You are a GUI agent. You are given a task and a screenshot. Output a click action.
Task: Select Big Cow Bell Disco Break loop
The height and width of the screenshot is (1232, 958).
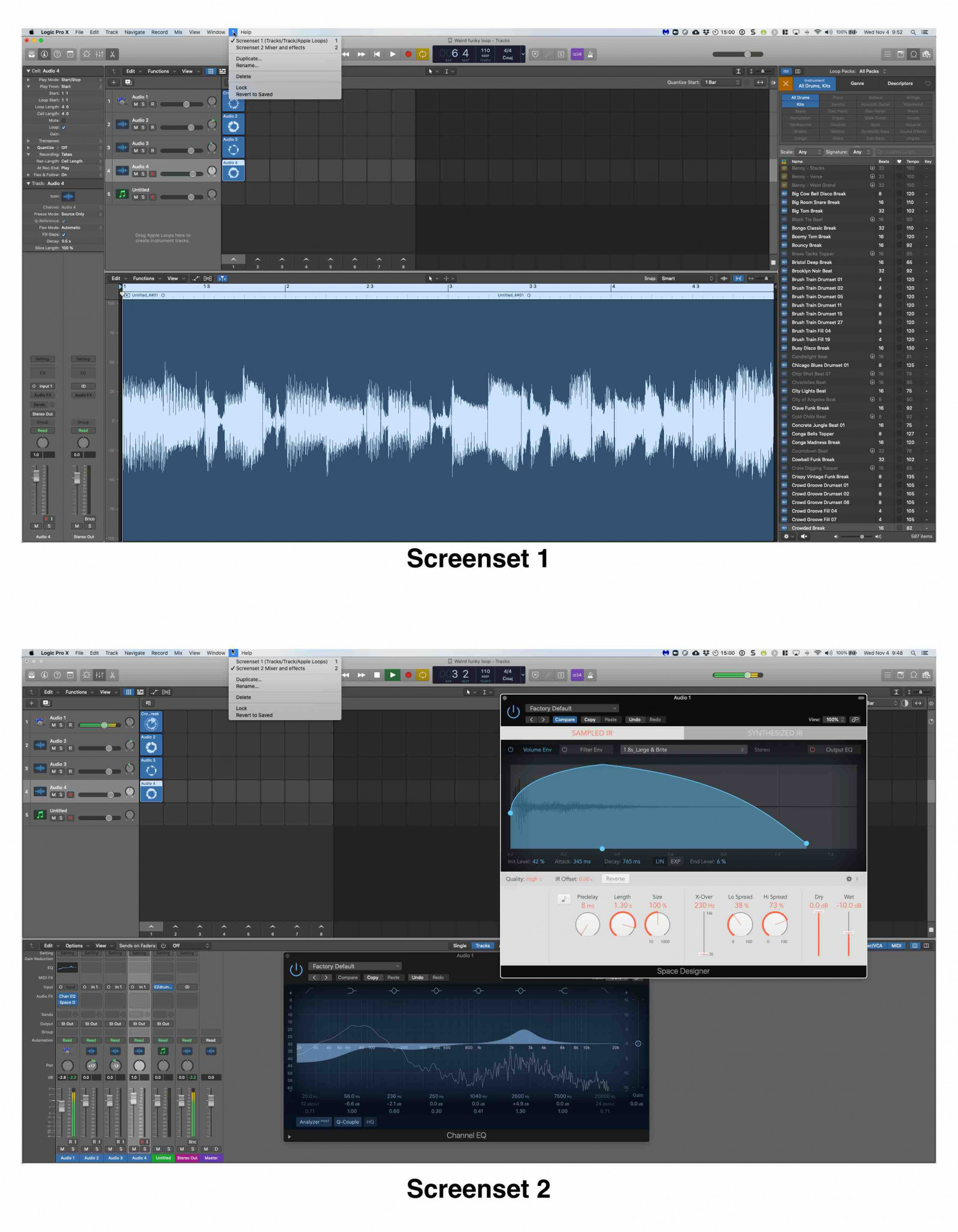click(x=818, y=194)
